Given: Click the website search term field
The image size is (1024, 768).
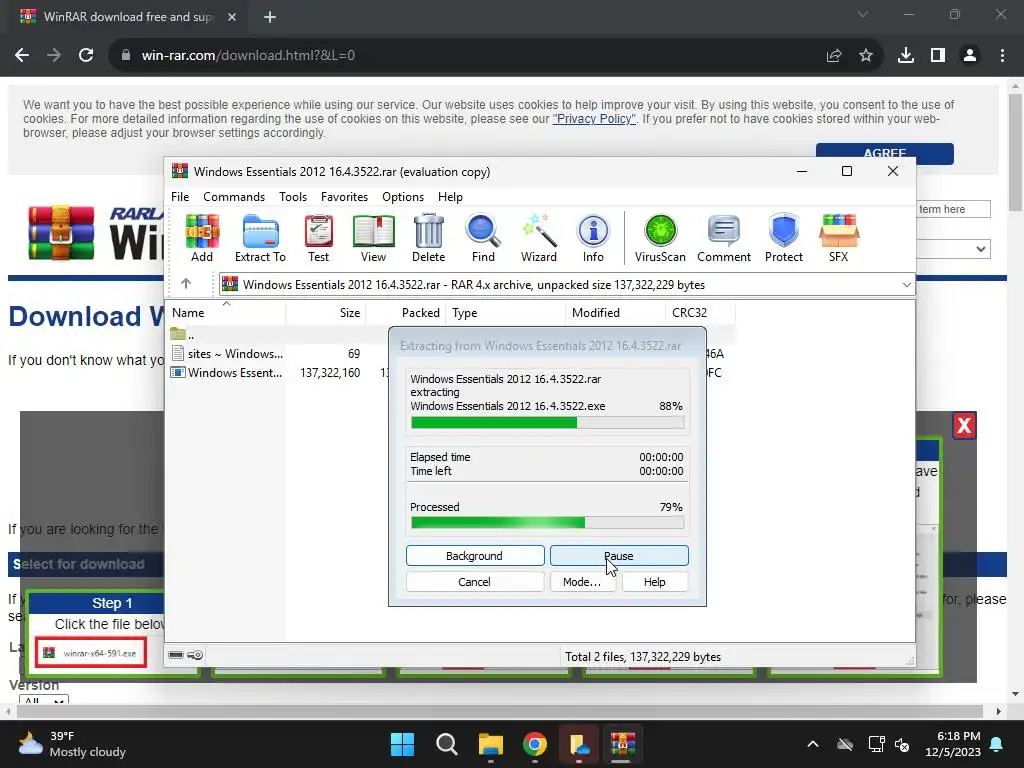Looking at the screenshot, I should coord(953,209).
